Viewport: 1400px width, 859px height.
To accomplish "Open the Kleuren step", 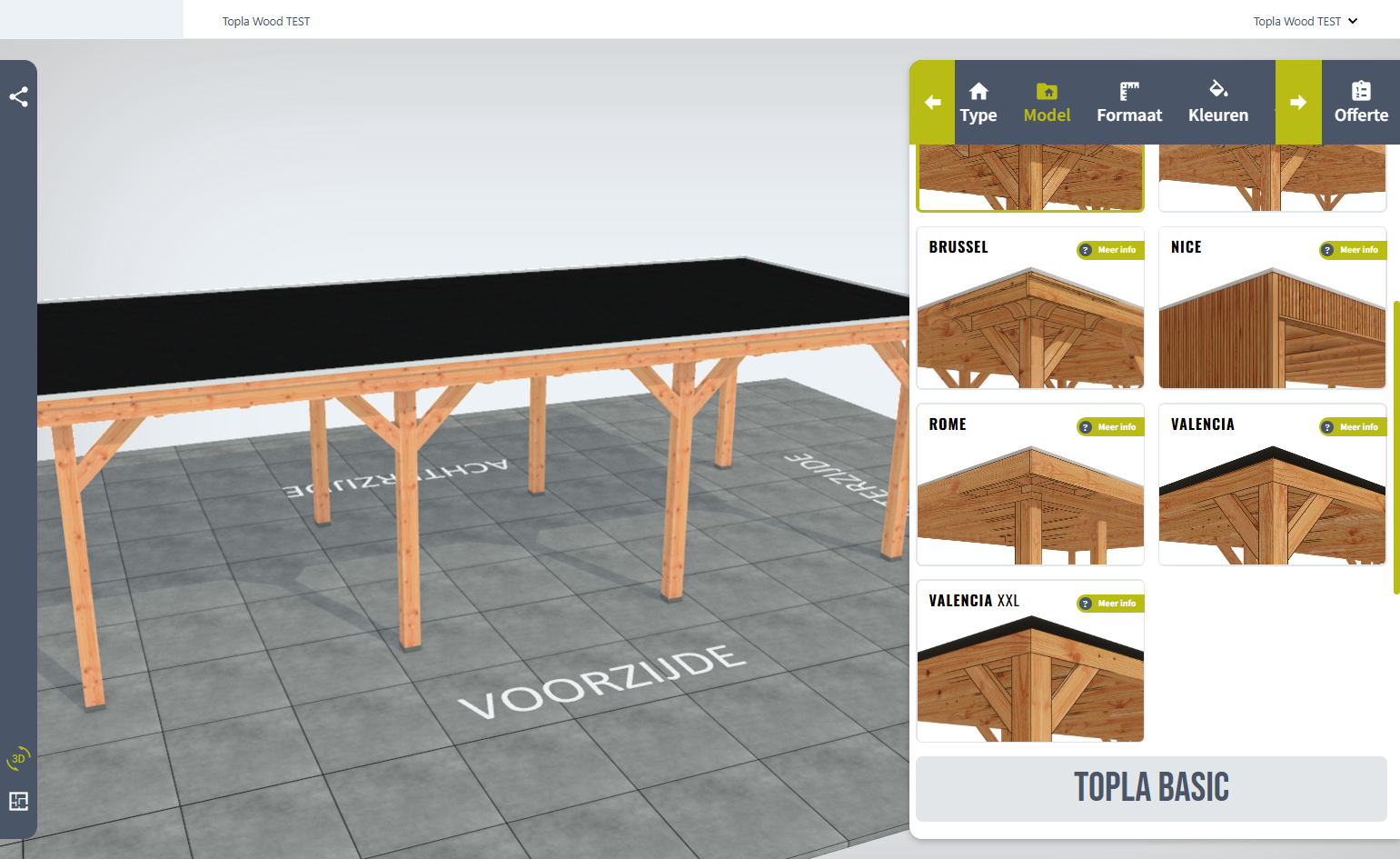I will click(1218, 103).
